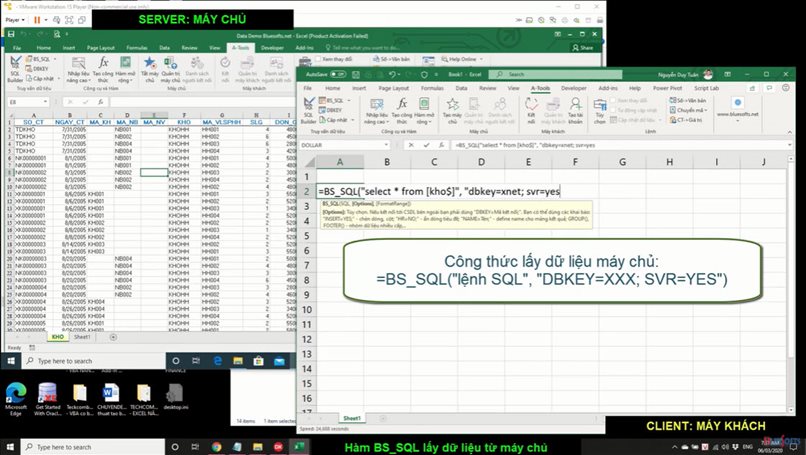Image resolution: width=806 pixels, height=455 pixels.
Task: Open Script Lab tab in client Excel
Action: (707, 88)
